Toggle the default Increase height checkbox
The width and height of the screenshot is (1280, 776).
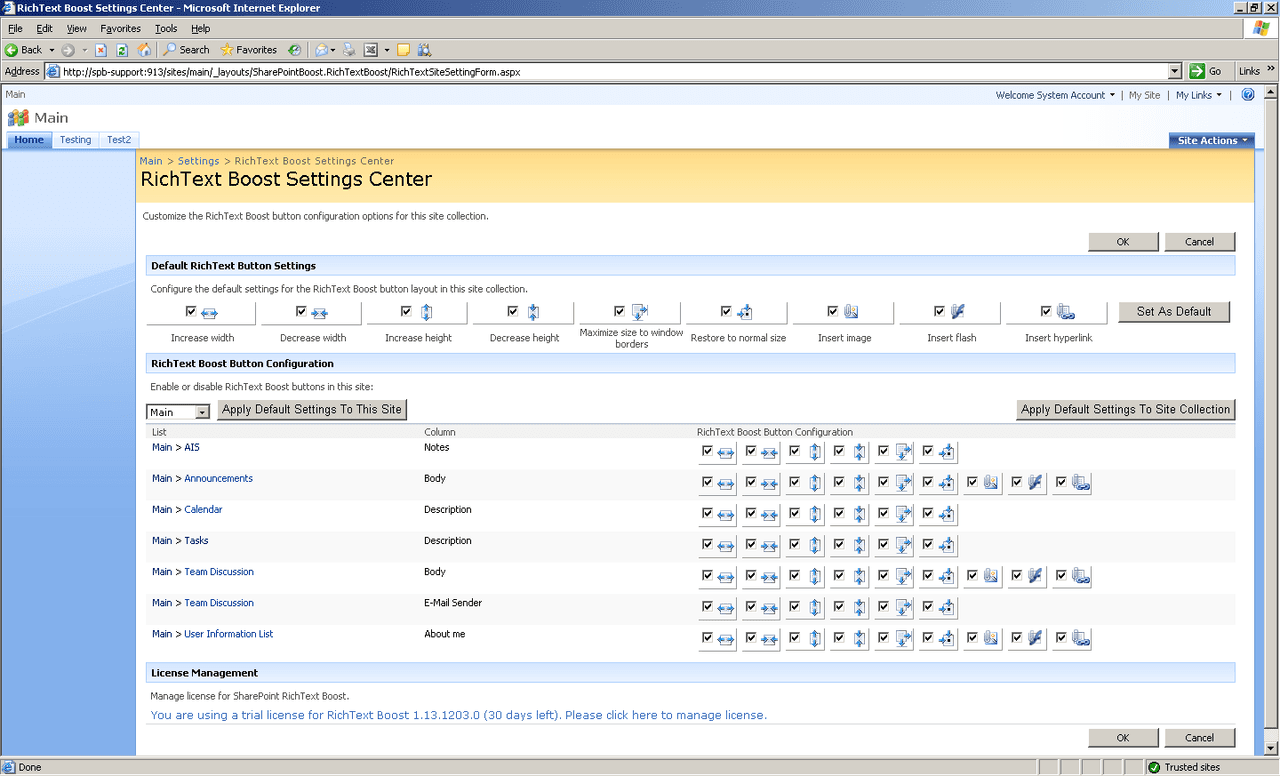406,311
